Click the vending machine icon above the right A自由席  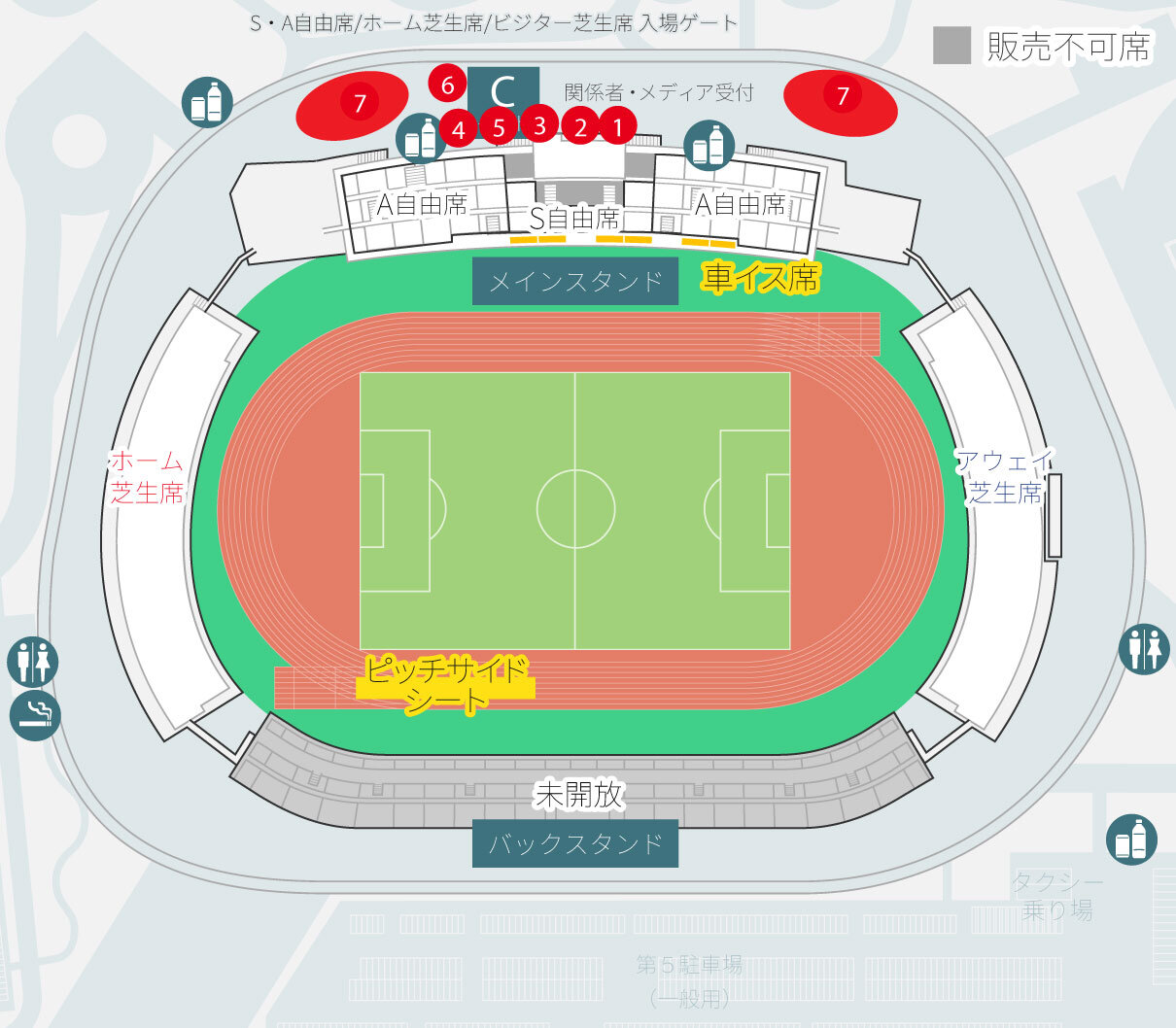pyautogui.click(x=709, y=146)
